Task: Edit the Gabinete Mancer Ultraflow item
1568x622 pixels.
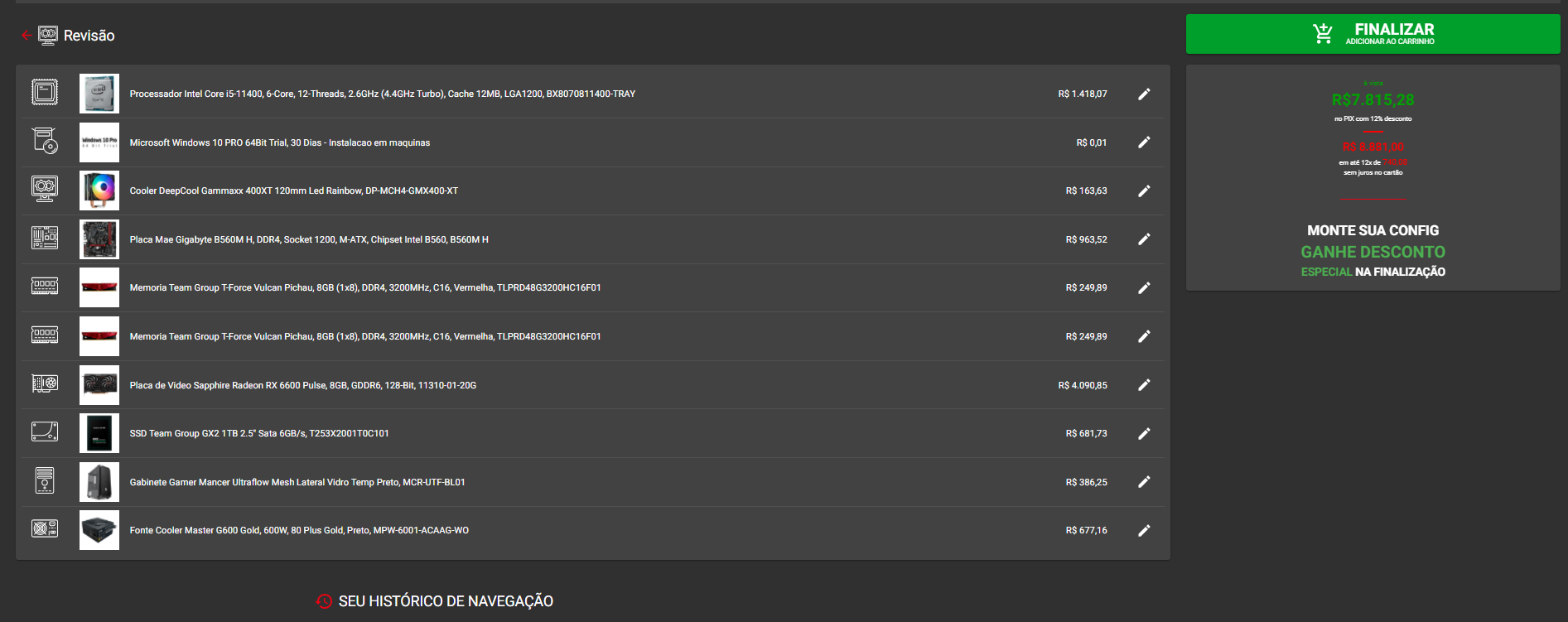Action: click(x=1144, y=482)
